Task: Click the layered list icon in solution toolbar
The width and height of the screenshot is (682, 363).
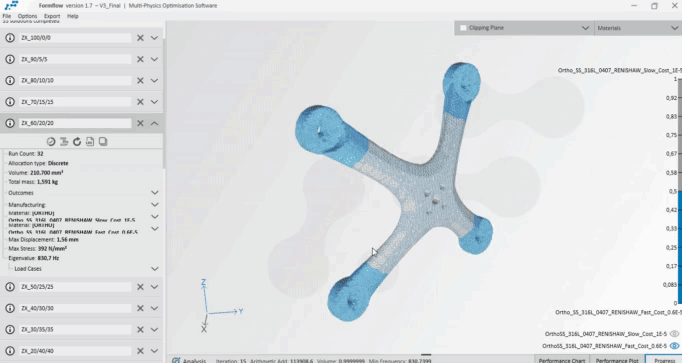Action: pos(64,142)
